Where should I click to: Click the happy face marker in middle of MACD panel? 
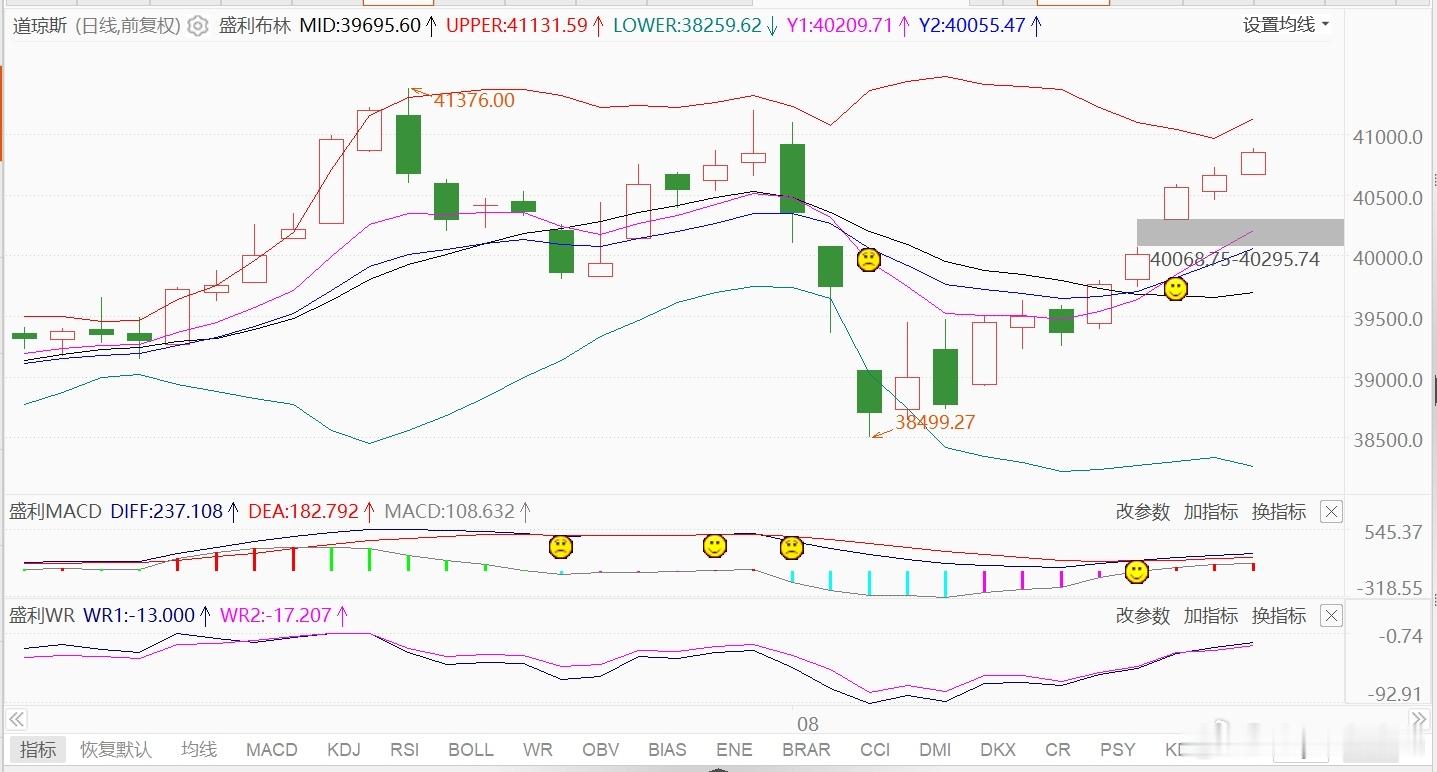pyautogui.click(x=714, y=546)
